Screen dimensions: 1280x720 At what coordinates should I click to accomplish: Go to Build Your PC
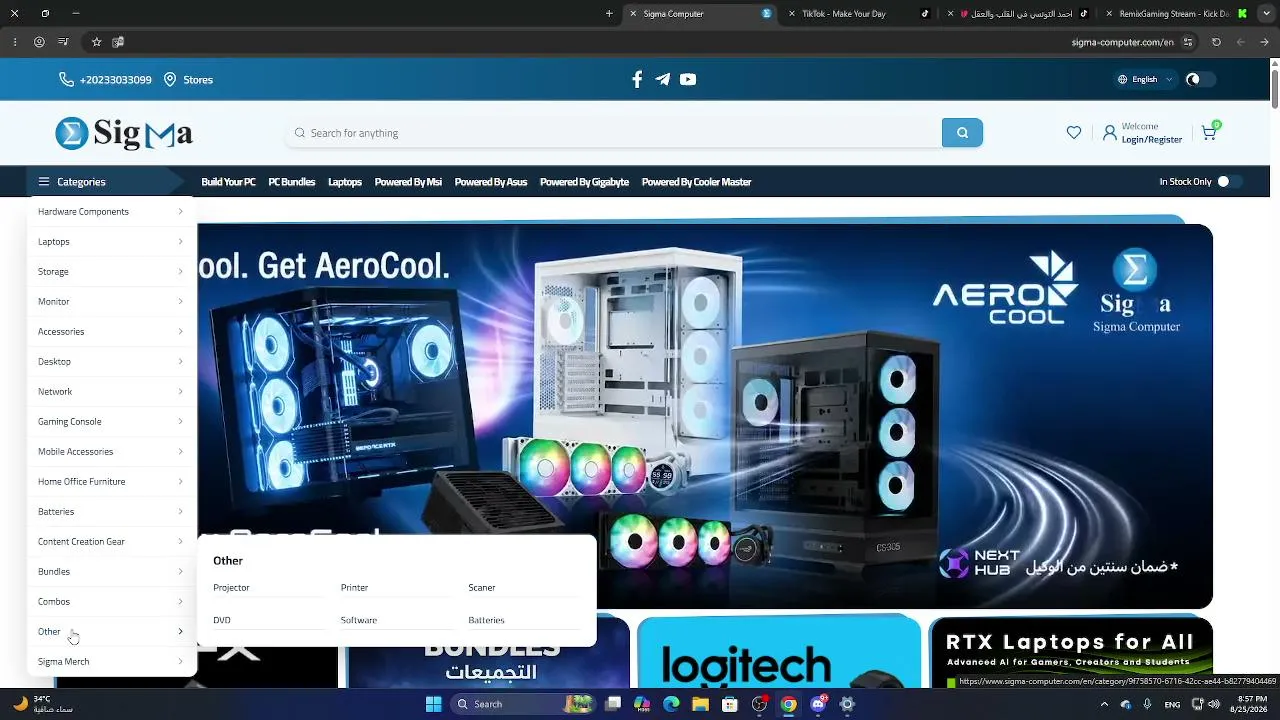pos(228,182)
